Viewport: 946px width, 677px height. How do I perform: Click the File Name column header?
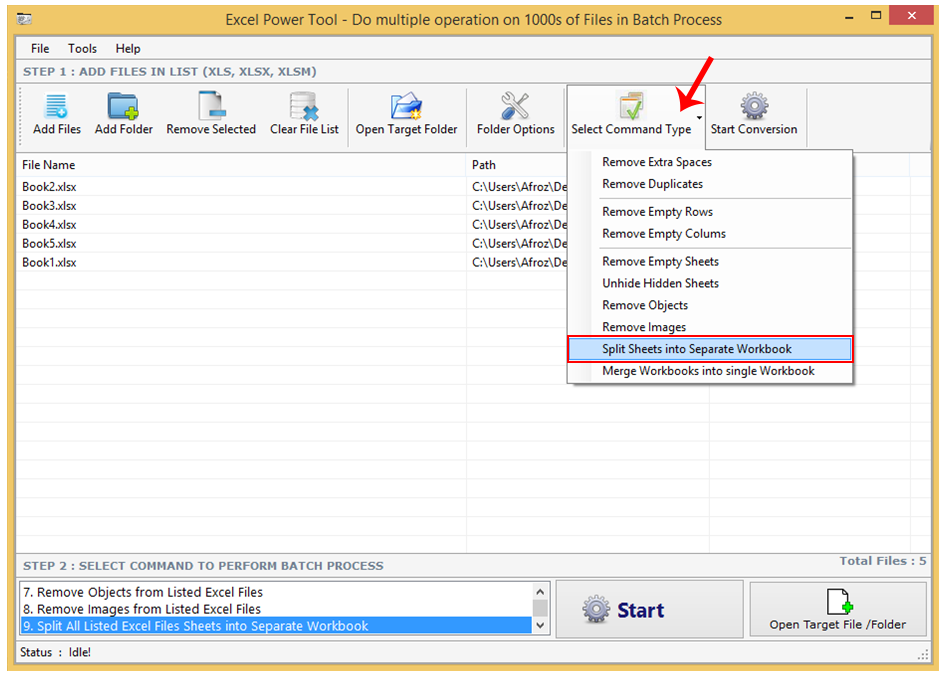(x=241, y=165)
